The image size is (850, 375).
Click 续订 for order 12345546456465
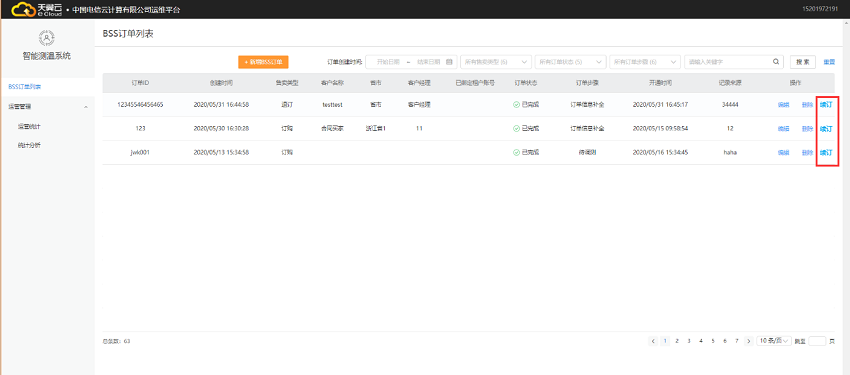[x=826, y=105]
